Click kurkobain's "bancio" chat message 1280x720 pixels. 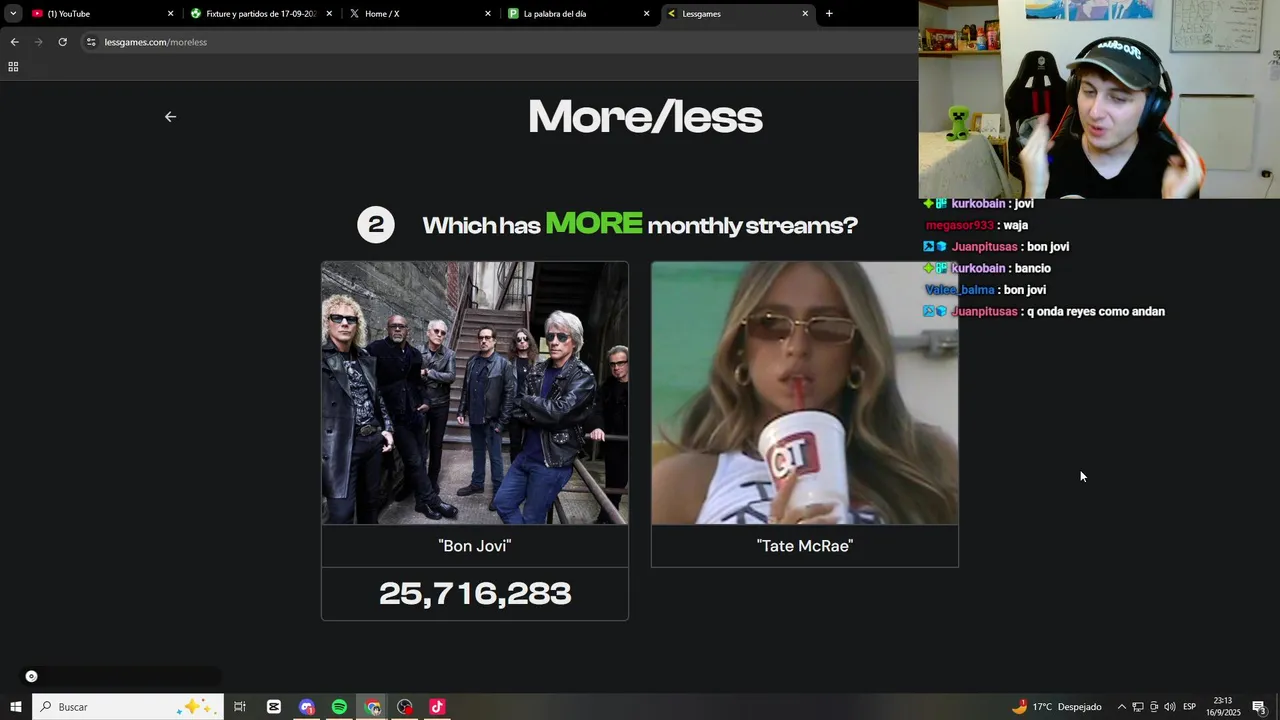click(x=1032, y=269)
